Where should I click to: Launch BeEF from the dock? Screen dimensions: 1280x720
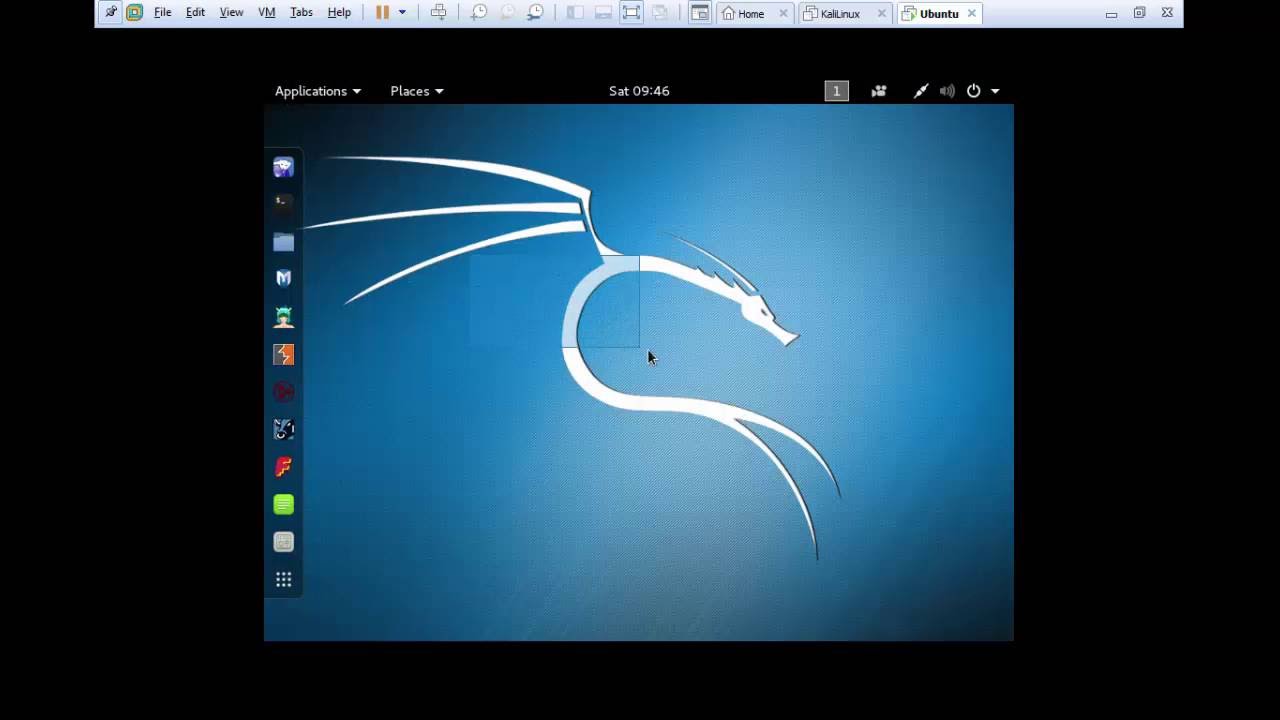click(x=284, y=430)
